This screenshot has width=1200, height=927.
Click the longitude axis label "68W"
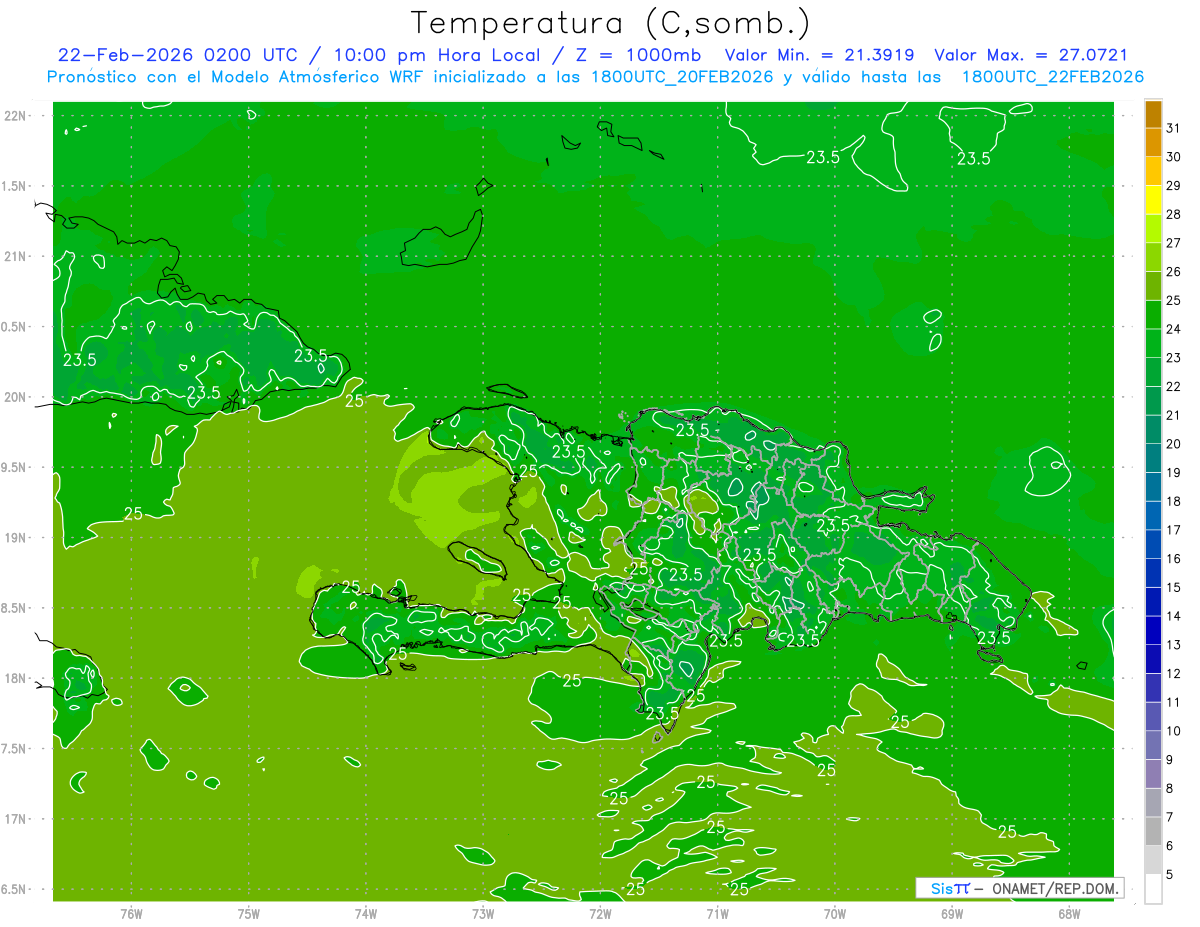(1069, 913)
